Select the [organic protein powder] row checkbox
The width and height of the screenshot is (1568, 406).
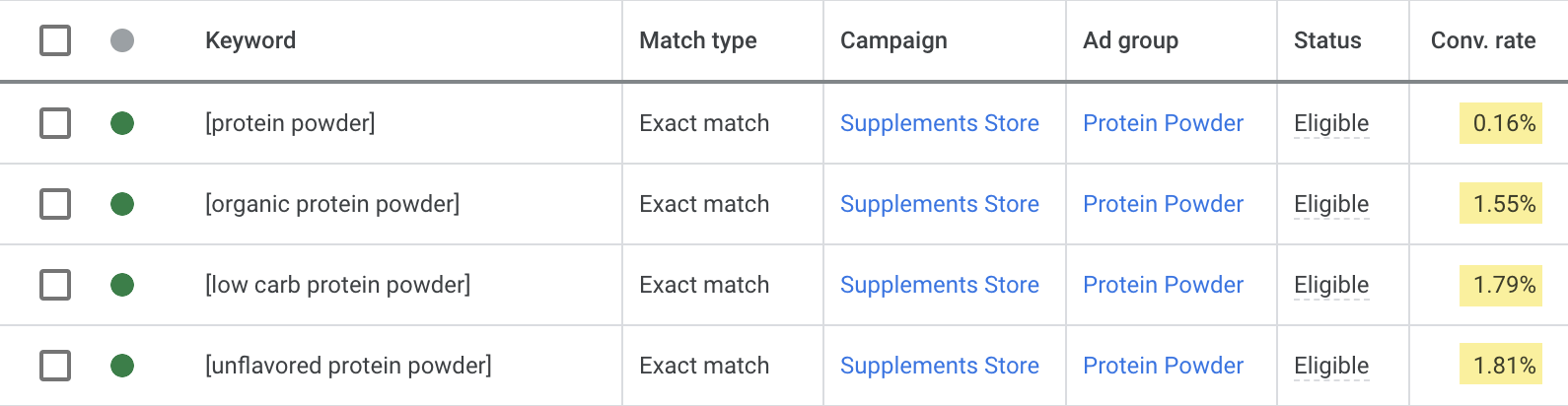[55, 204]
